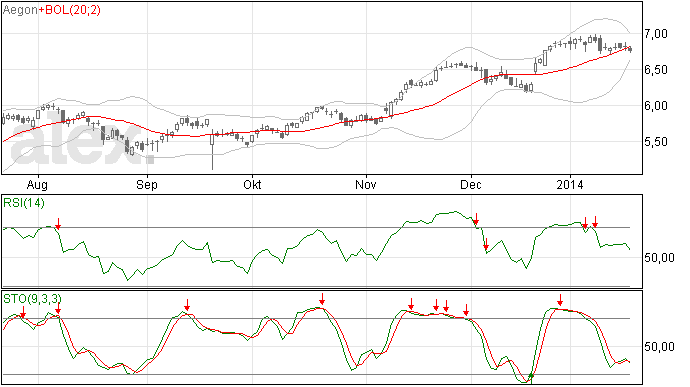Click the 7,00 price axis value
The height and width of the screenshot is (387, 690).
coord(656,33)
